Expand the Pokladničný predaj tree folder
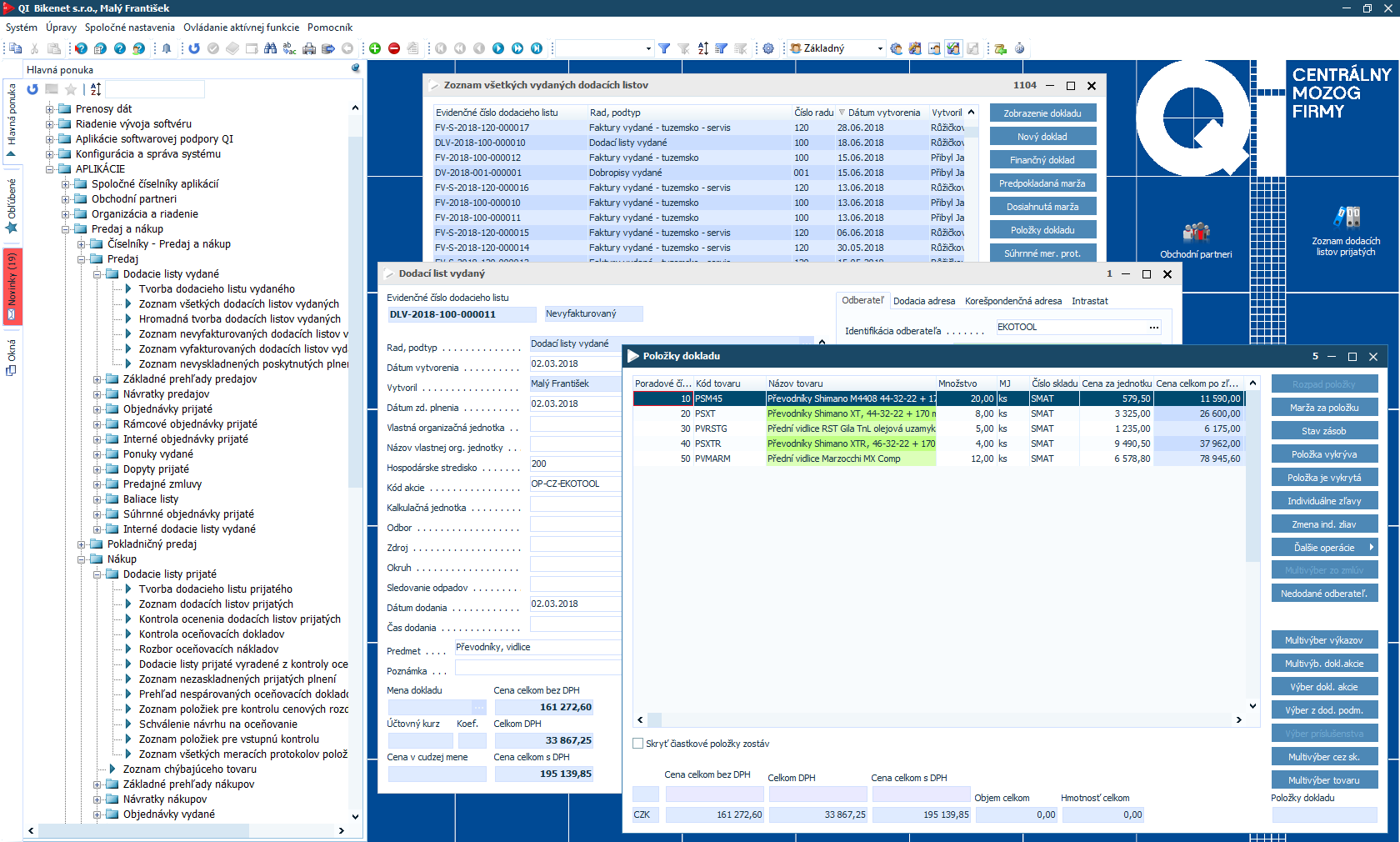This screenshot has height=842, width=1400. (x=82, y=544)
